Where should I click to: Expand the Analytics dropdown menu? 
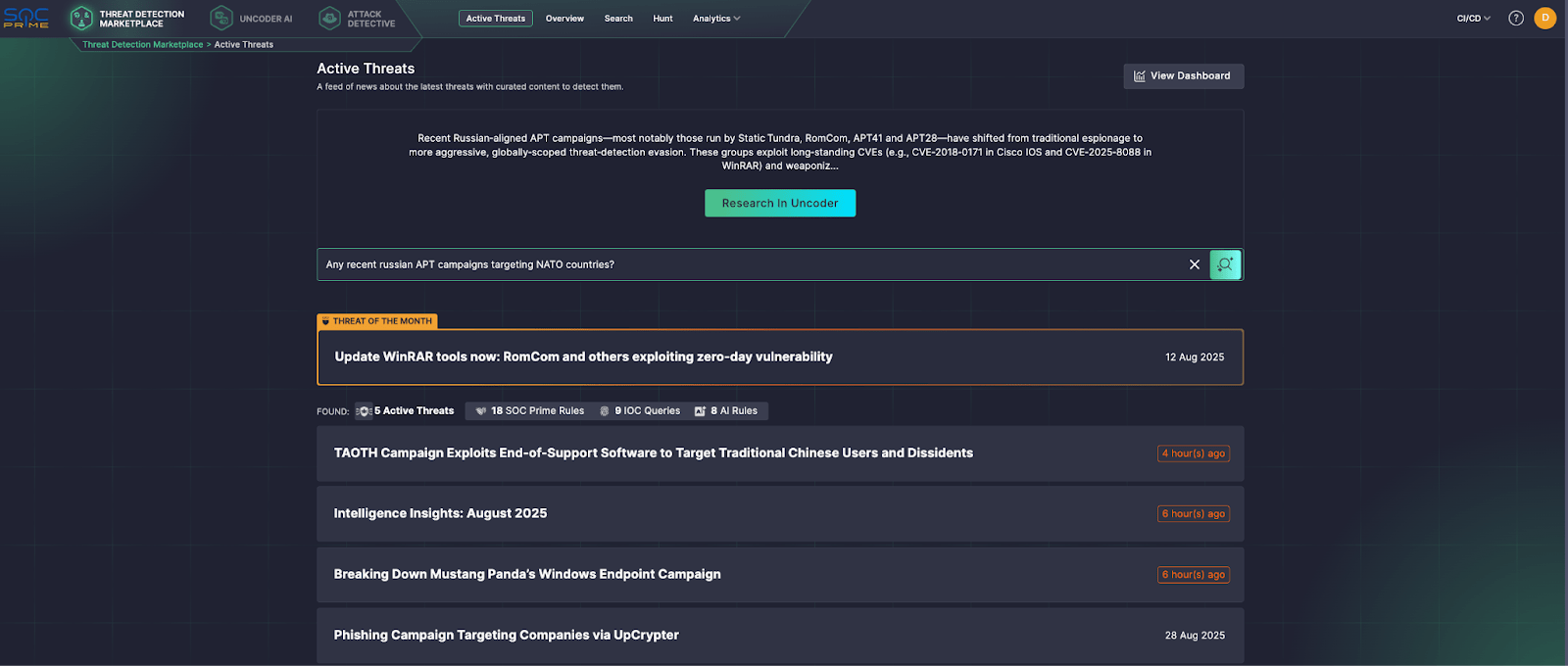coord(716,19)
